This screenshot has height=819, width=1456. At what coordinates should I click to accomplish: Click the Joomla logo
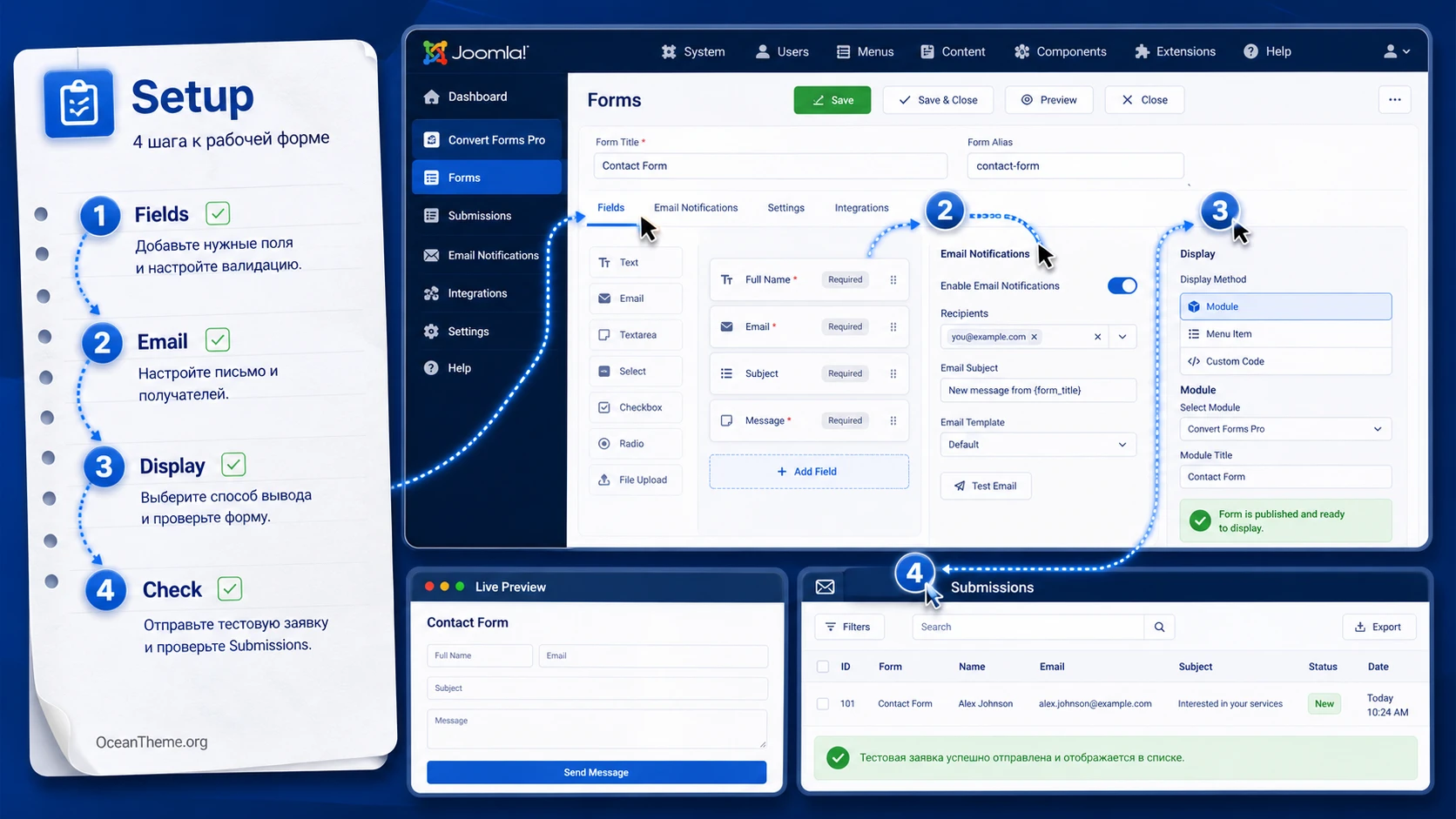[x=475, y=52]
